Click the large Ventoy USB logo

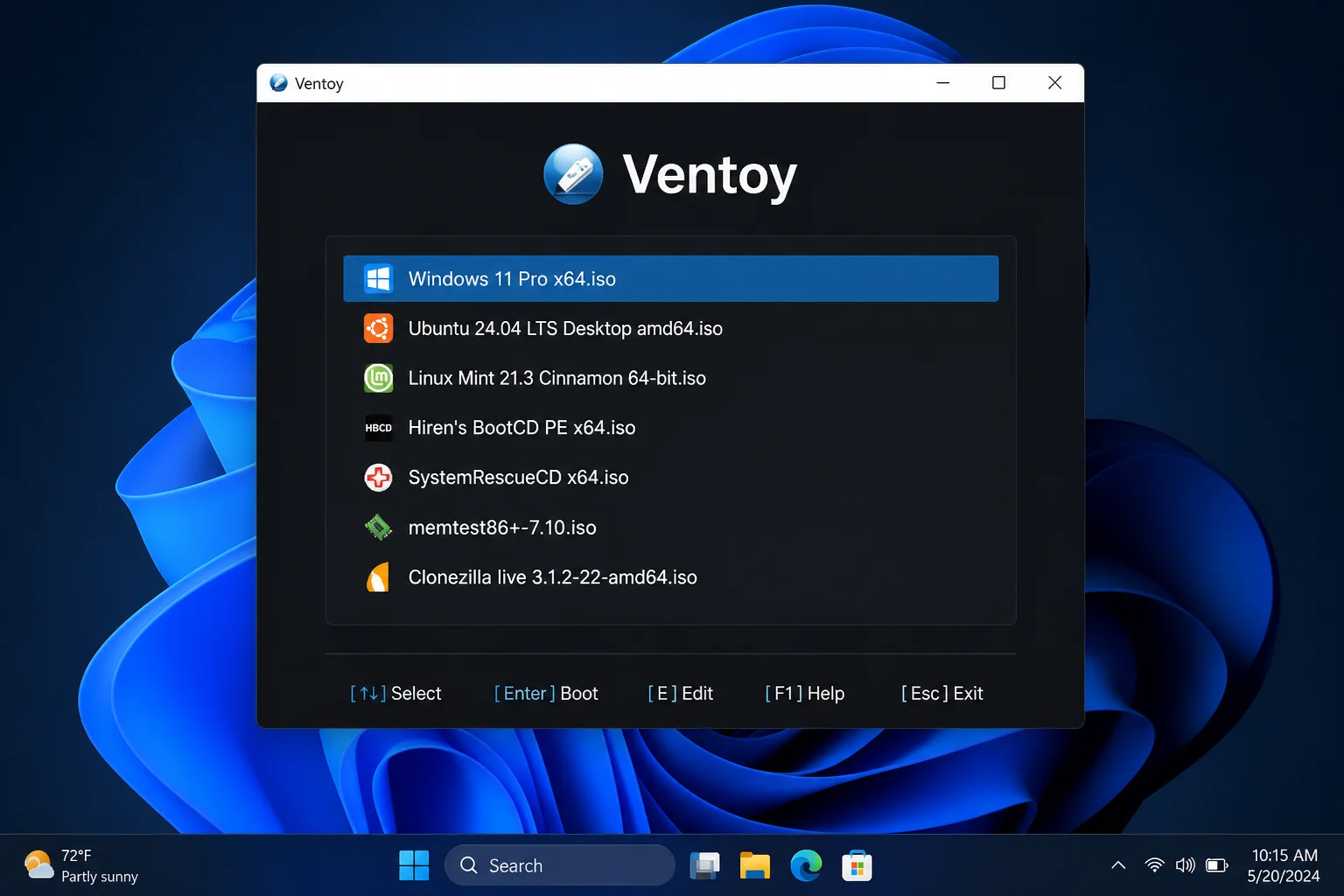573,174
